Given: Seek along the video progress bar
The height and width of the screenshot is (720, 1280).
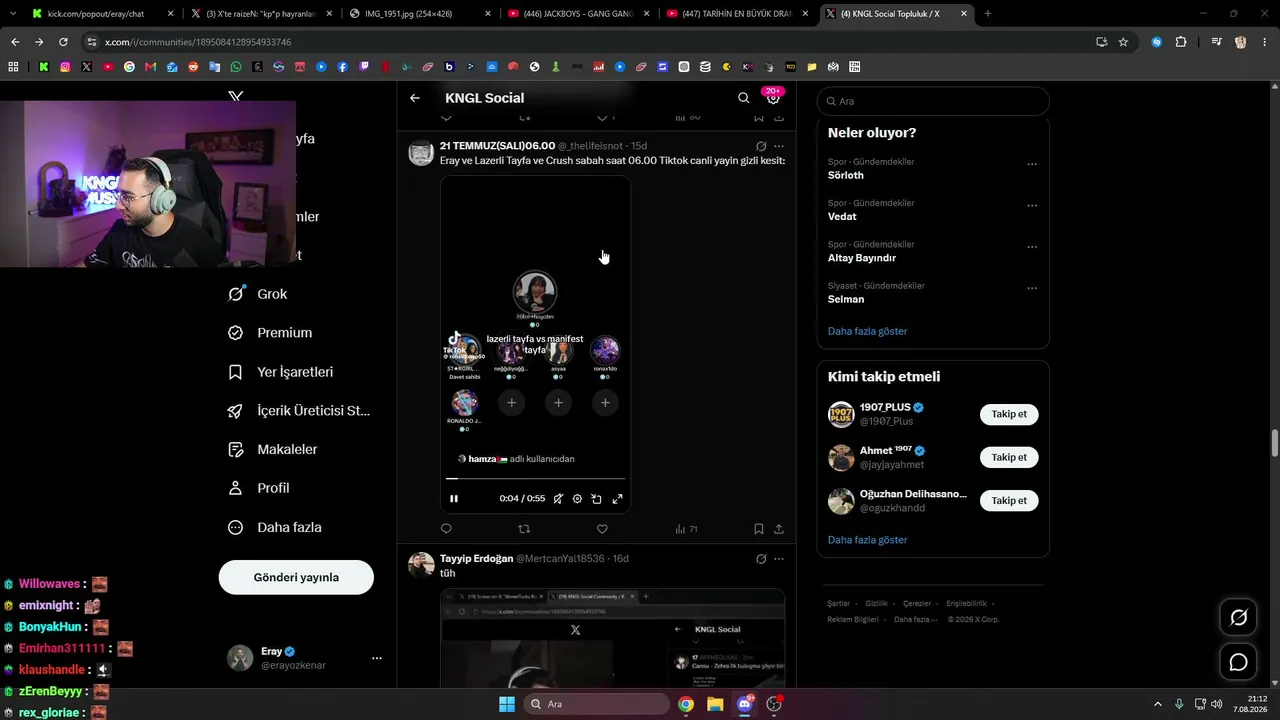Looking at the screenshot, I should click(535, 479).
